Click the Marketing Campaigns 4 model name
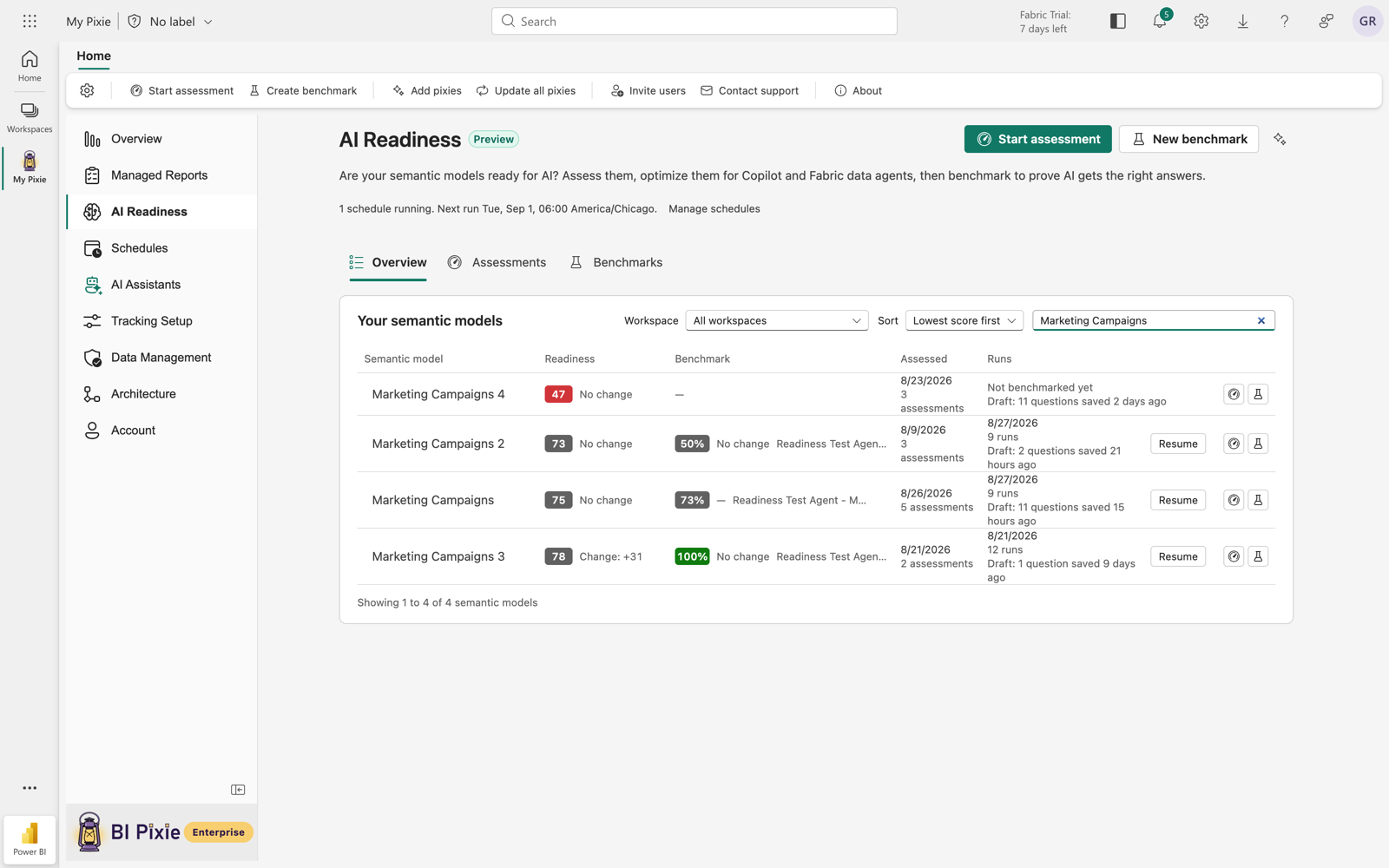Viewport: 1389px width, 868px height. coord(438,394)
